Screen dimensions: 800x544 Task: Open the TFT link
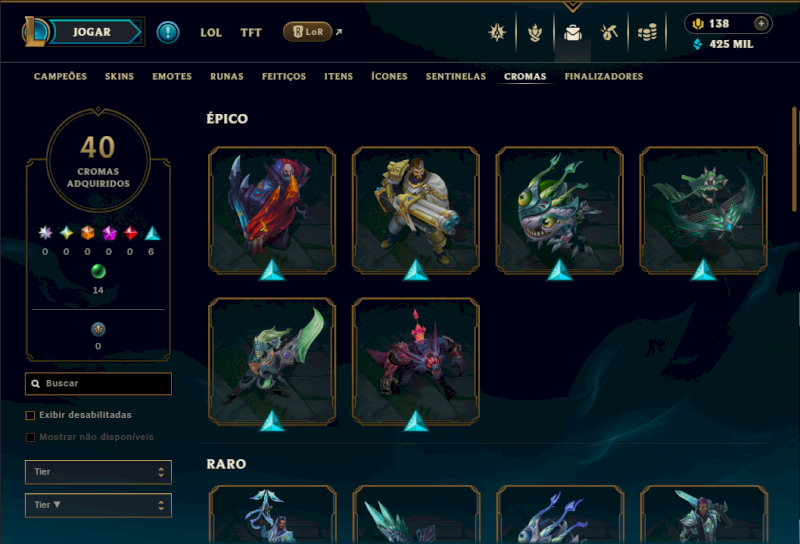[251, 33]
